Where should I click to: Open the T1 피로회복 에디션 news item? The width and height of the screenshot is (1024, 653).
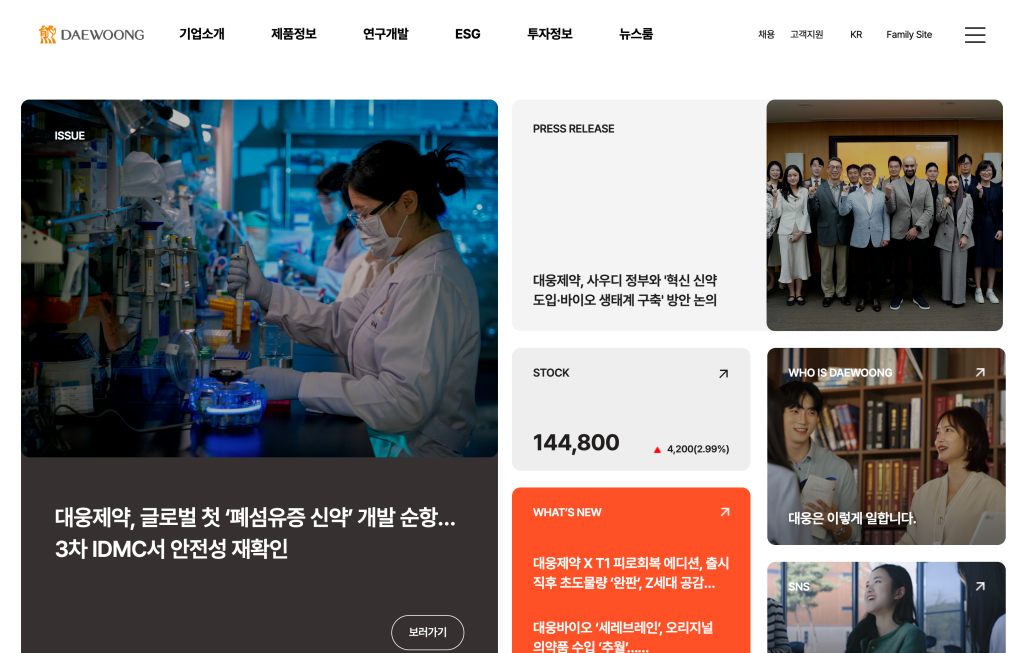coord(631,573)
